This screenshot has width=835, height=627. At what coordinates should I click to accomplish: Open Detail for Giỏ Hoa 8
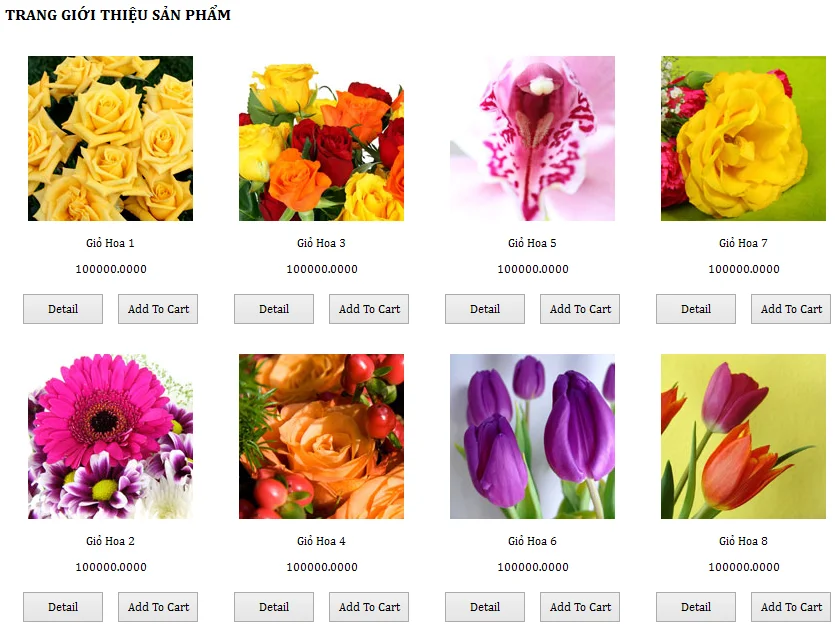tap(695, 607)
